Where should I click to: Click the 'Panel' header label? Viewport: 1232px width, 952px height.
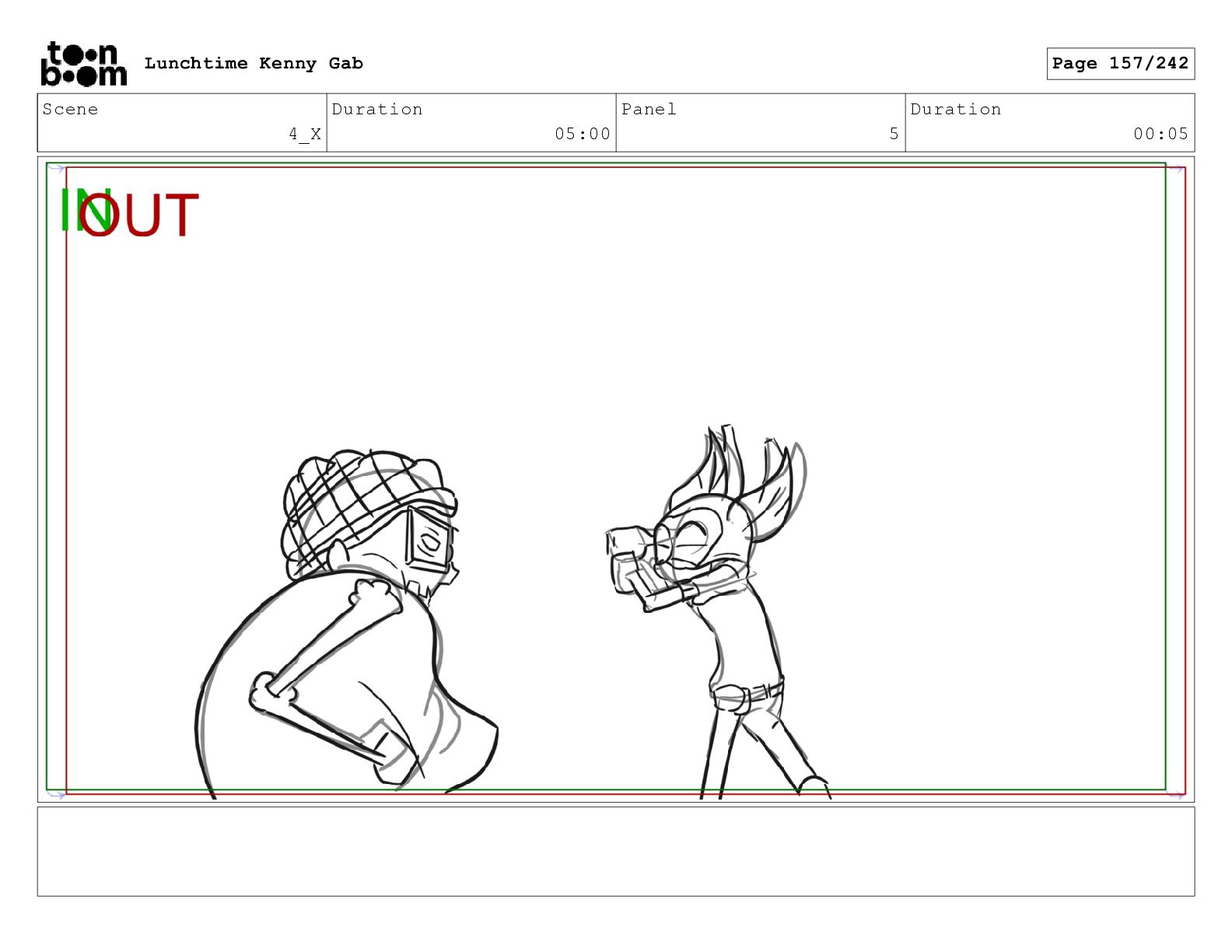649,110
